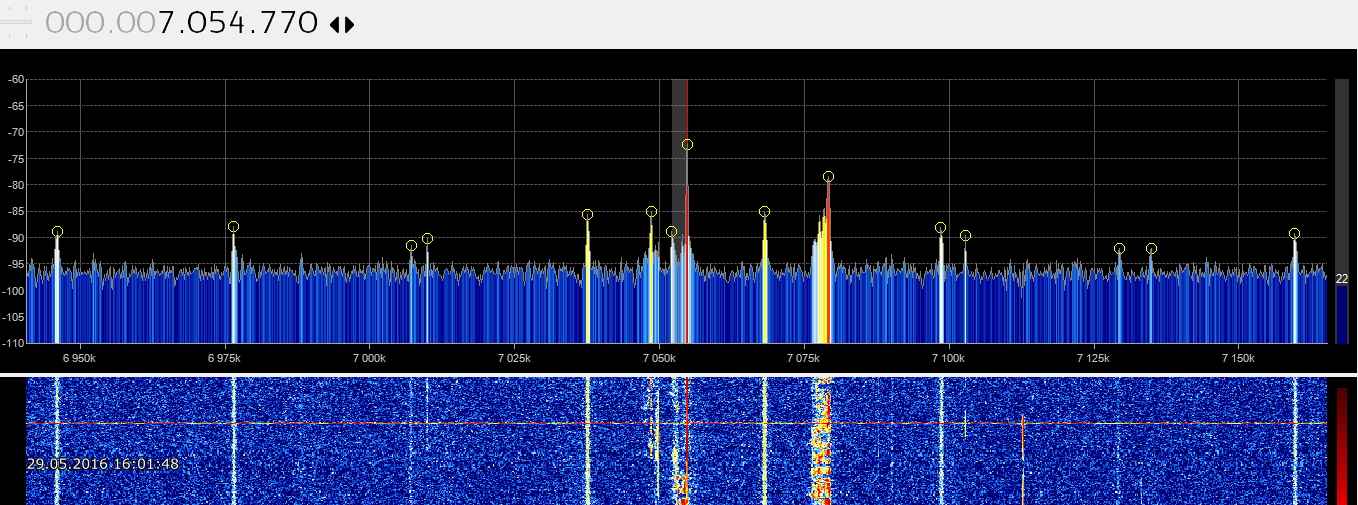Click the -90 dB scale label

coord(15,238)
